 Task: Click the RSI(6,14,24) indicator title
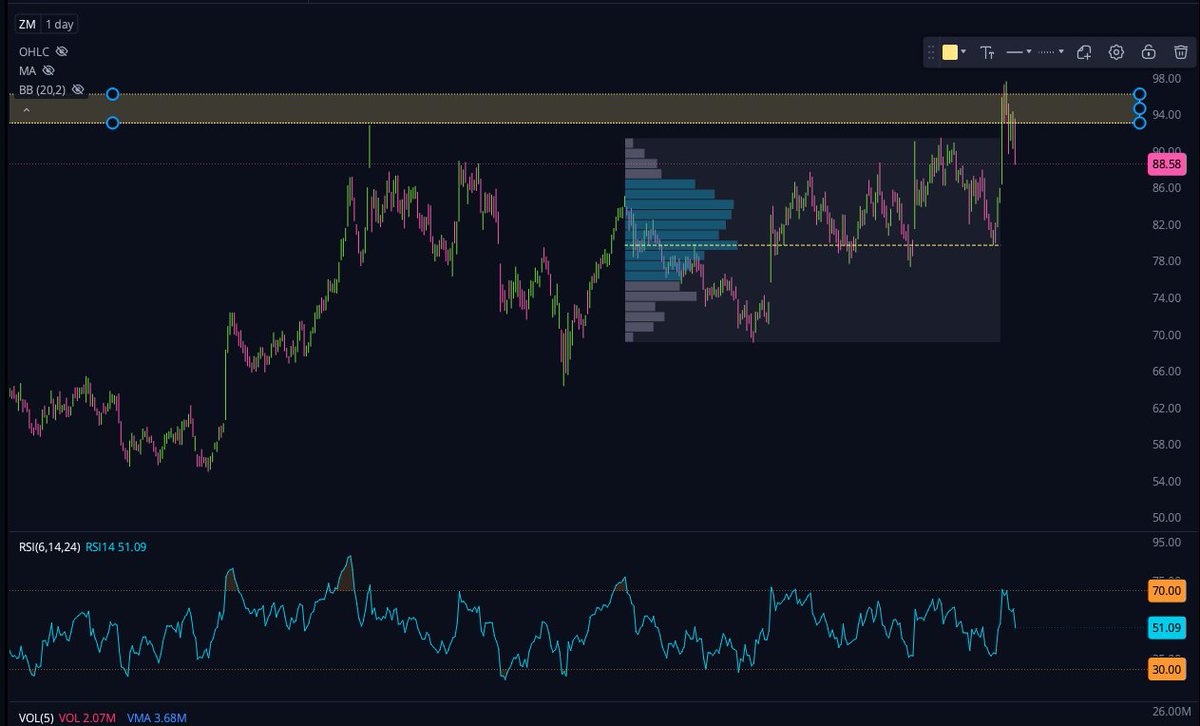[50, 547]
